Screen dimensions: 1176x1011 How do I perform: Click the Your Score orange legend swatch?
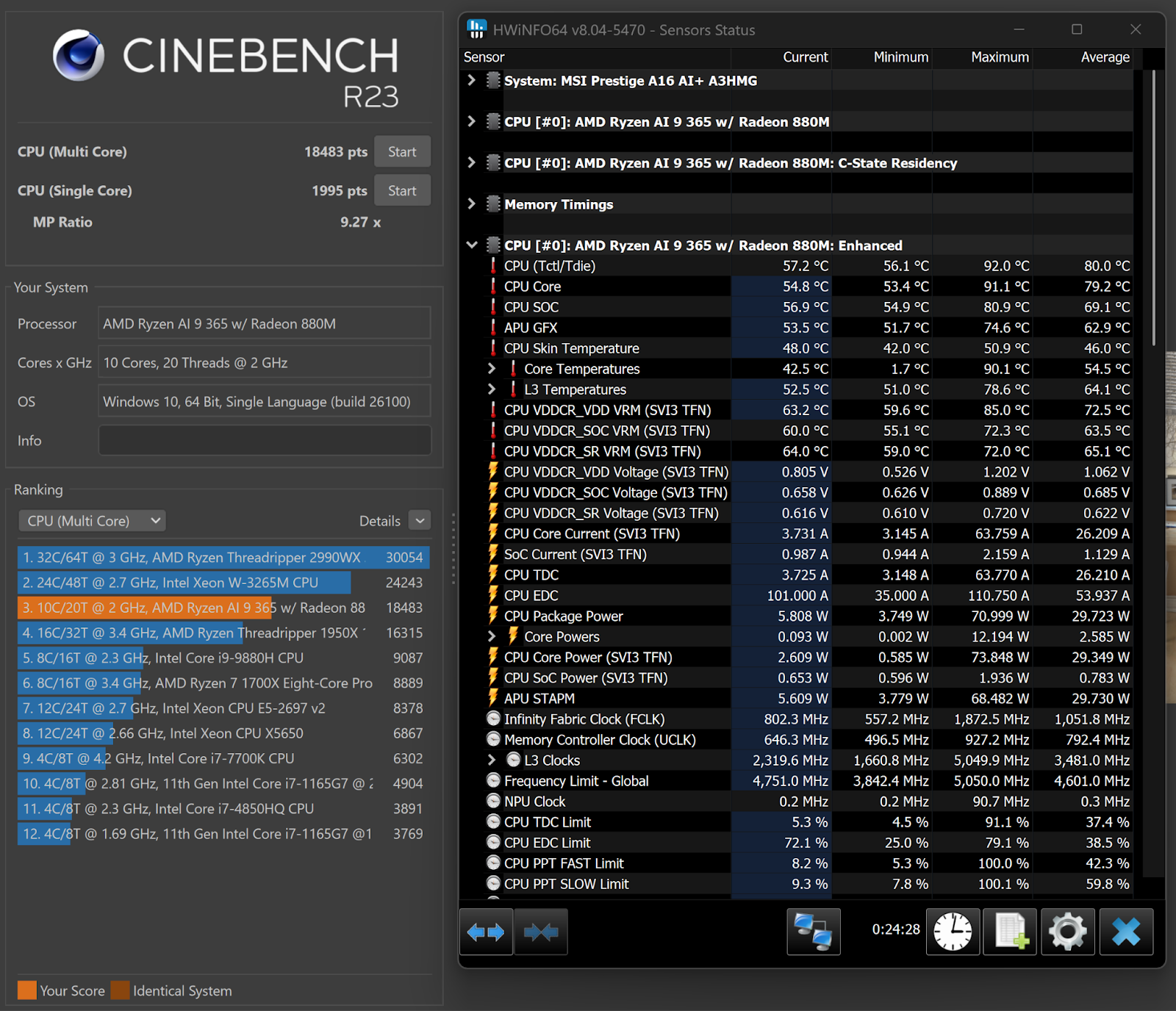(x=27, y=990)
